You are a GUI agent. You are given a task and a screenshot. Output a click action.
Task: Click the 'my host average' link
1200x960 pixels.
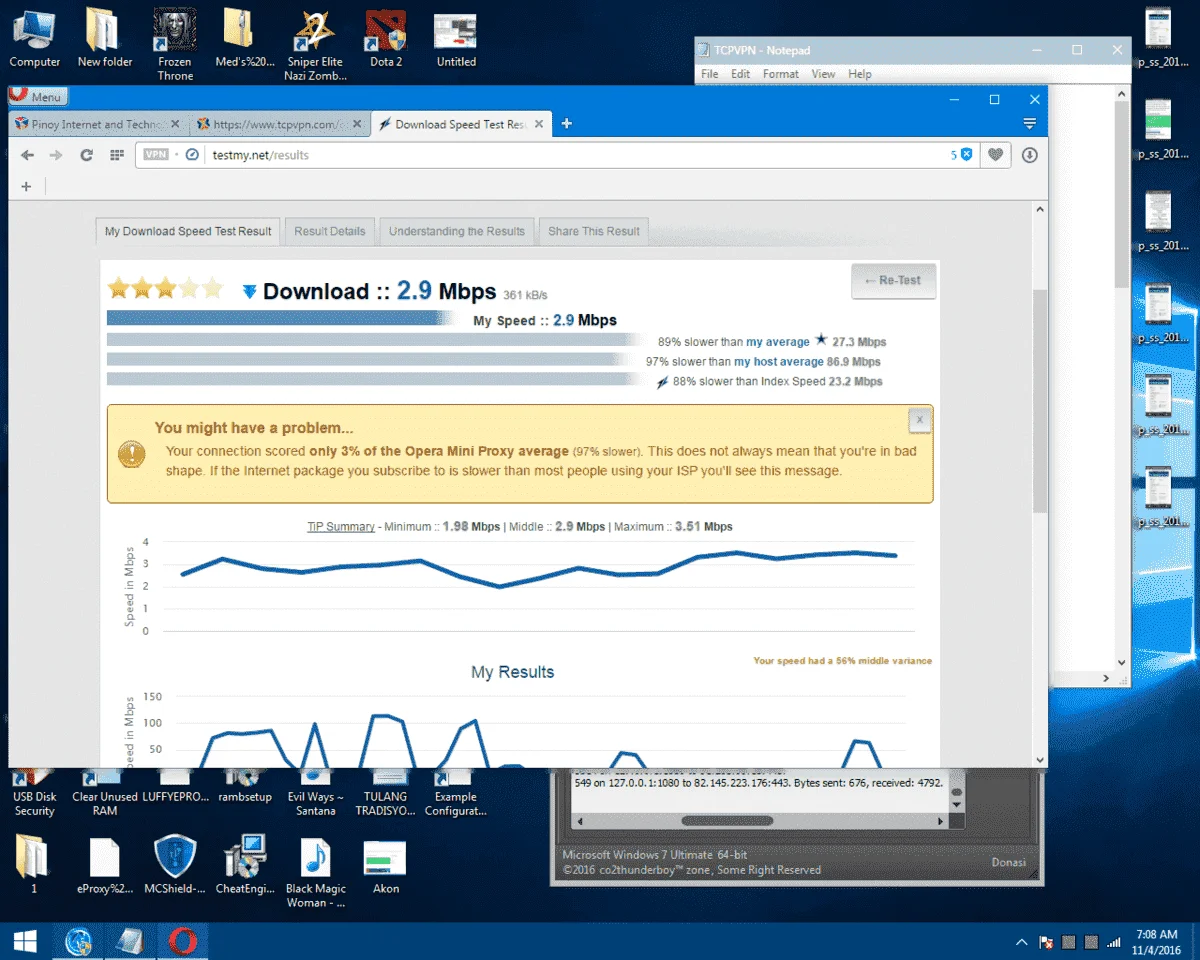click(x=779, y=362)
